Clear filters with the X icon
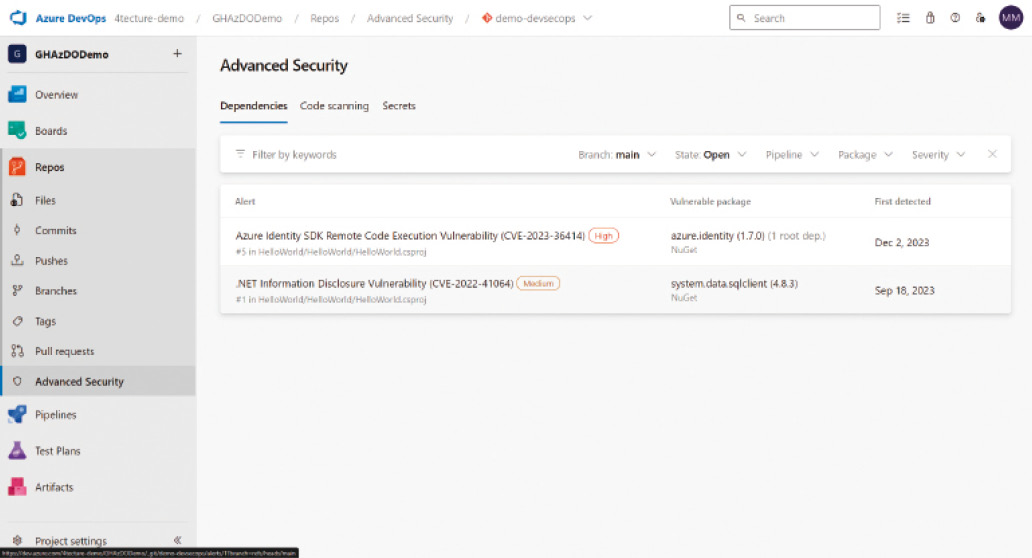Viewport: 1032px width, 558px height. pyautogui.click(x=993, y=154)
